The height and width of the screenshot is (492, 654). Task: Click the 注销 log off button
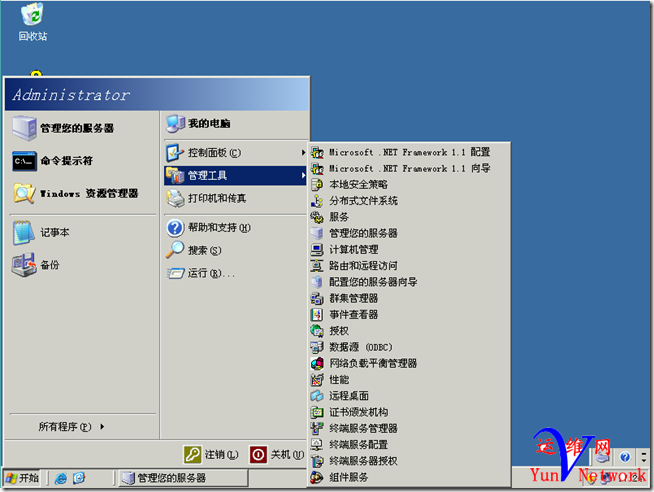[211, 454]
